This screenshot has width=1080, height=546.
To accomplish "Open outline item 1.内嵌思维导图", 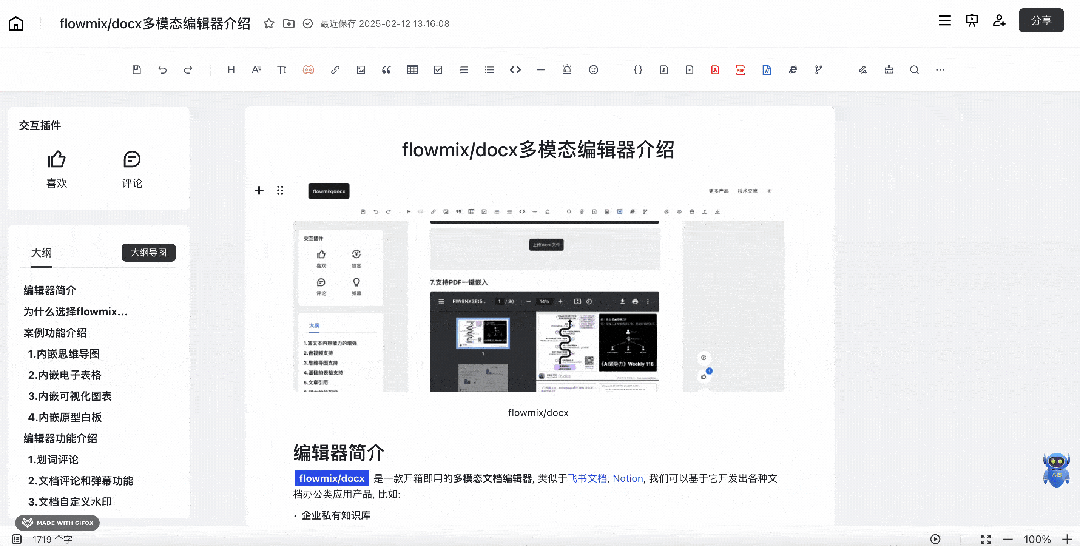I will point(64,354).
